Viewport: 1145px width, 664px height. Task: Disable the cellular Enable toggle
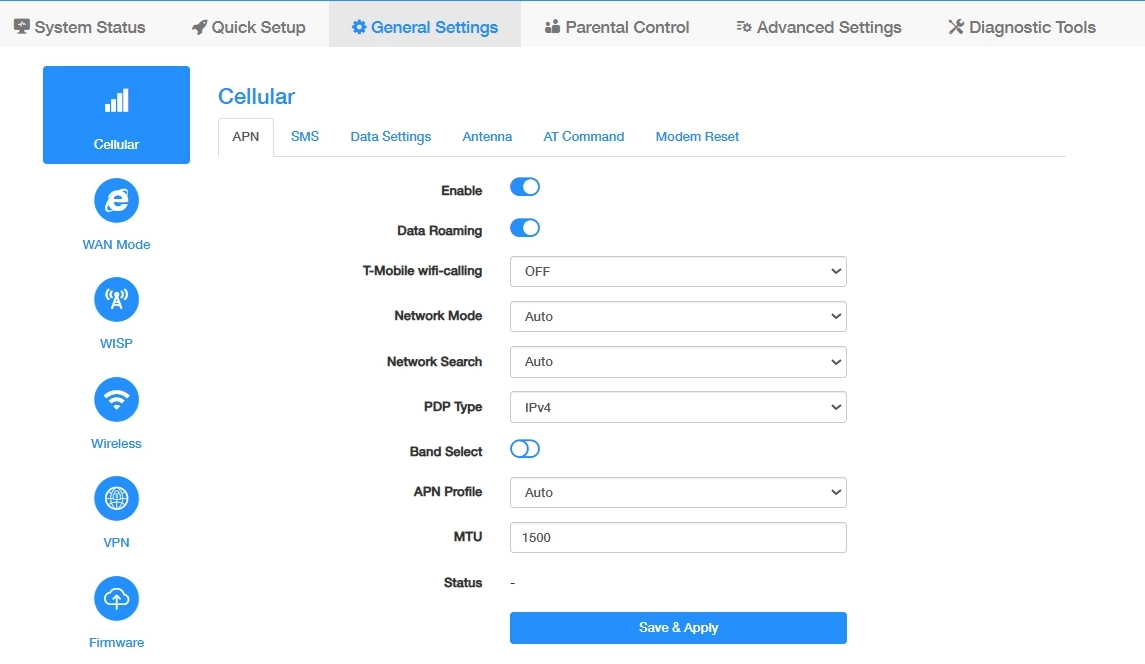[525, 187]
